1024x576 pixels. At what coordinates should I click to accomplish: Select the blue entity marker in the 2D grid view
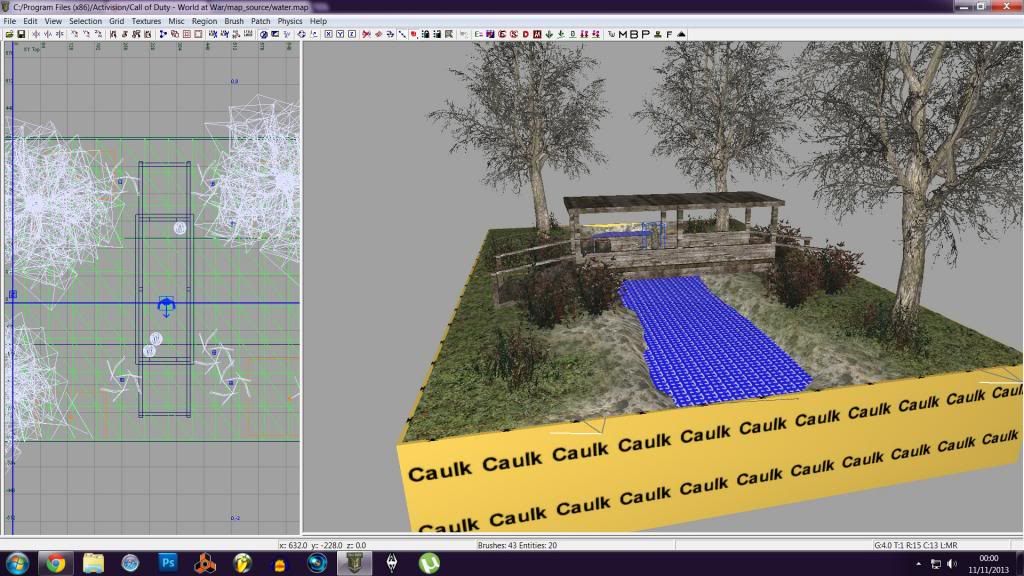[167, 306]
